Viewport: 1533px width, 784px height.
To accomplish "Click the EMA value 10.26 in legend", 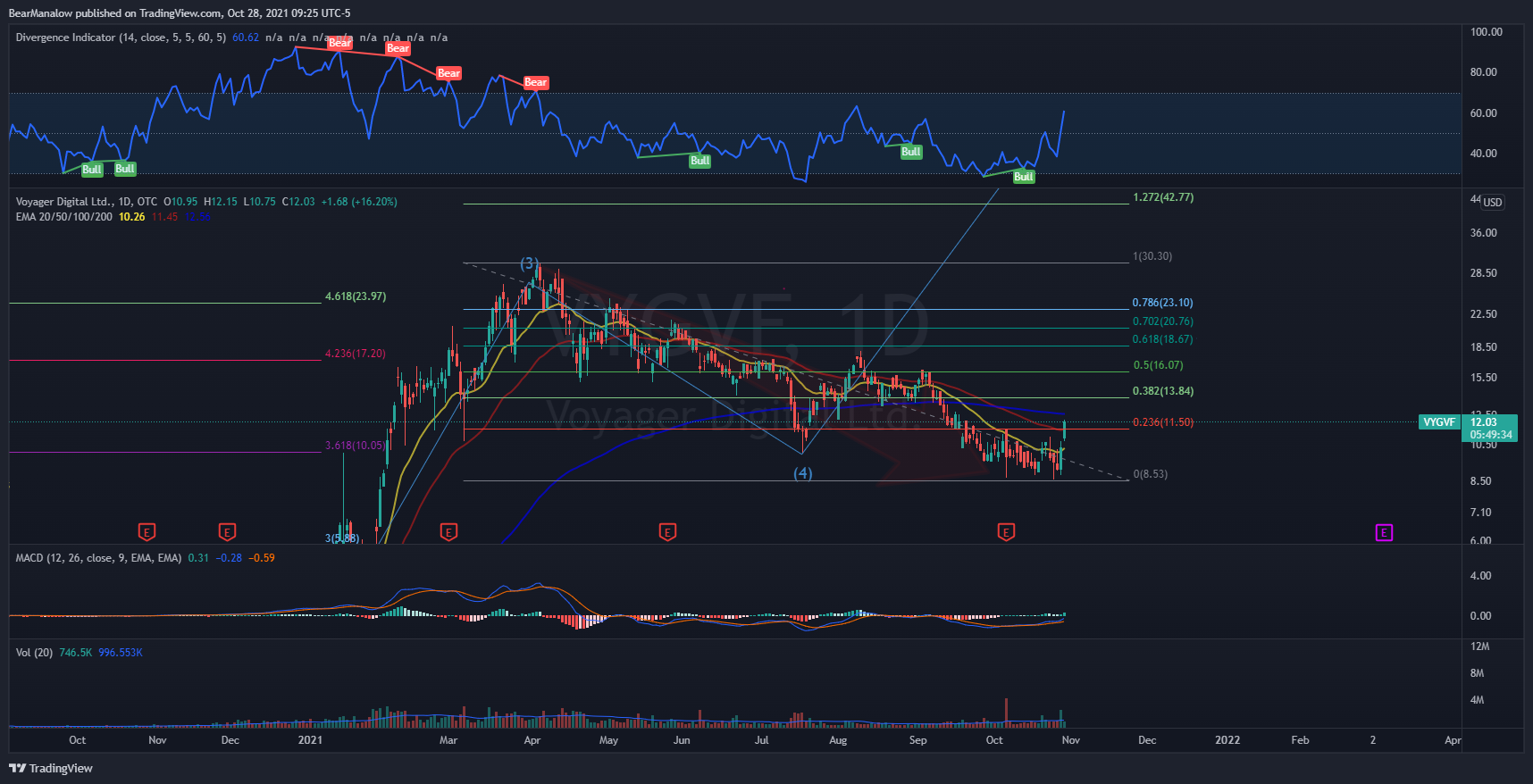I will tap(132, 217).
